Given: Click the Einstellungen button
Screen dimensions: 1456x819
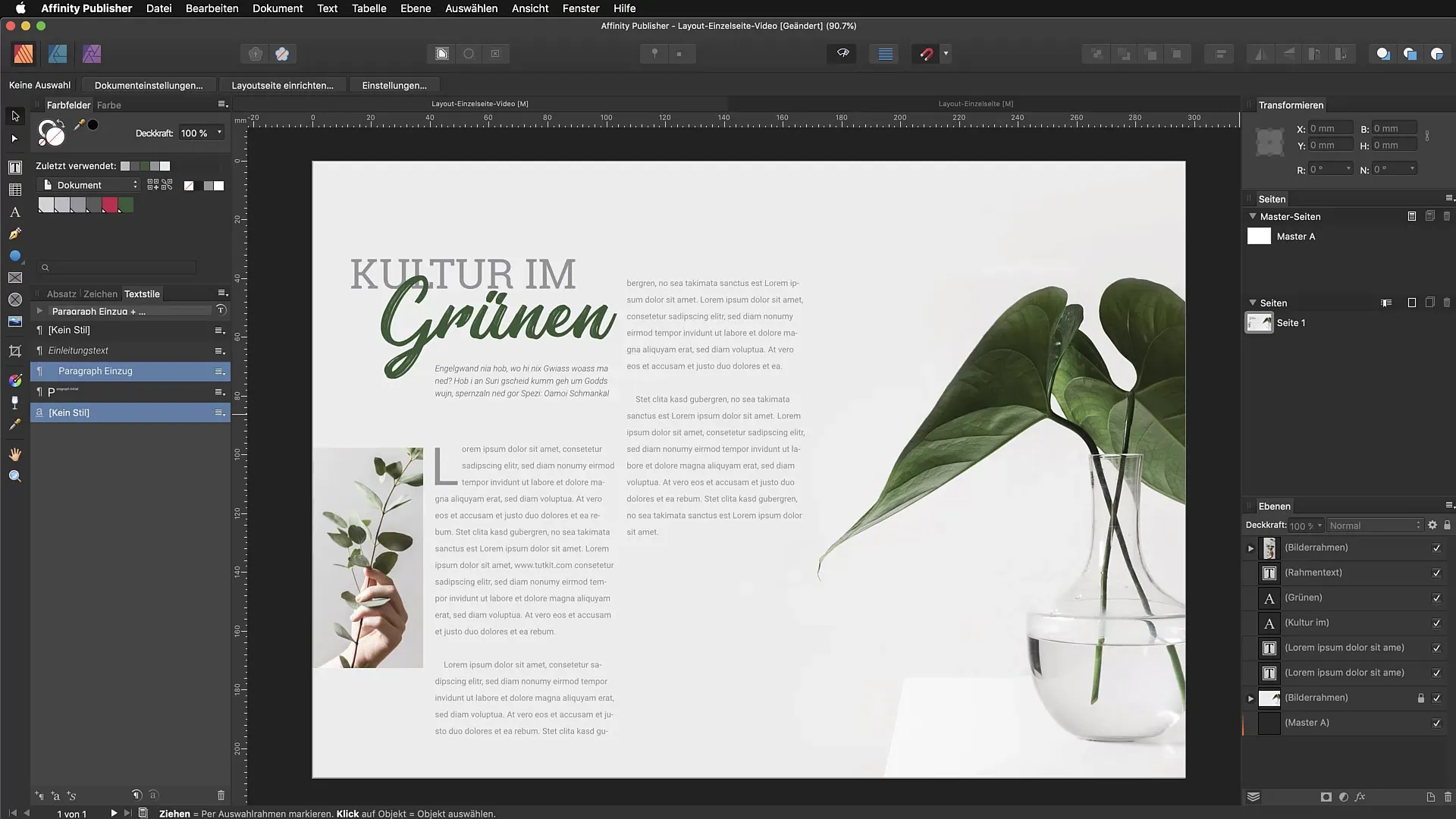Looking at the screenshot, I should [394, 85].
